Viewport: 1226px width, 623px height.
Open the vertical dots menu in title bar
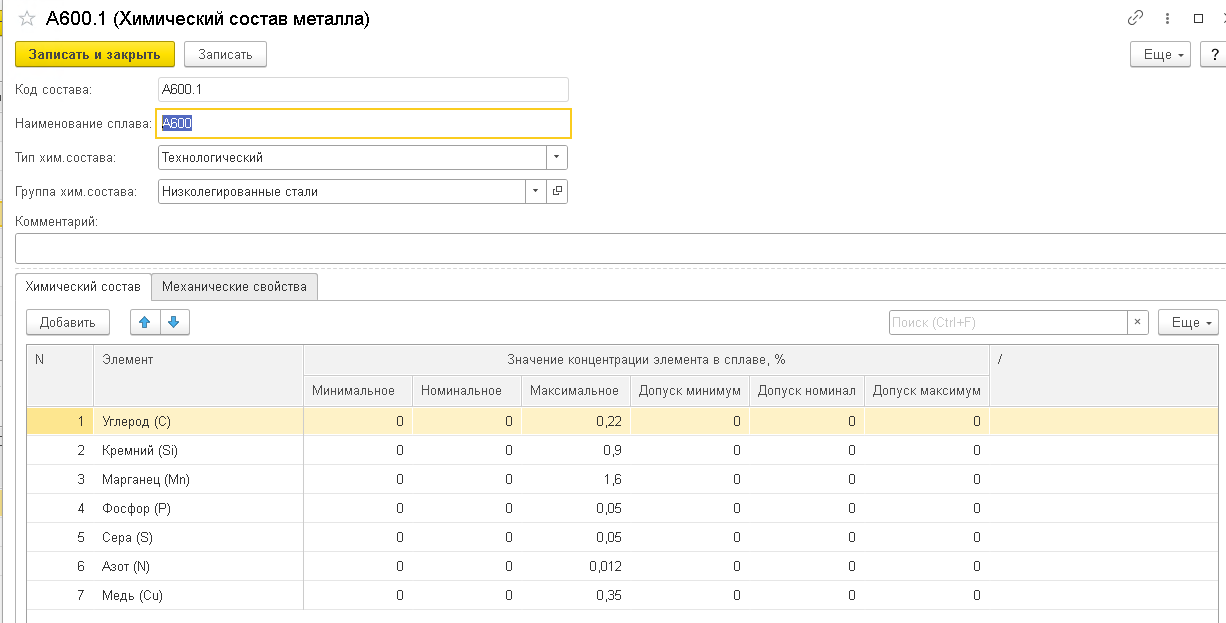[1166, 18]
